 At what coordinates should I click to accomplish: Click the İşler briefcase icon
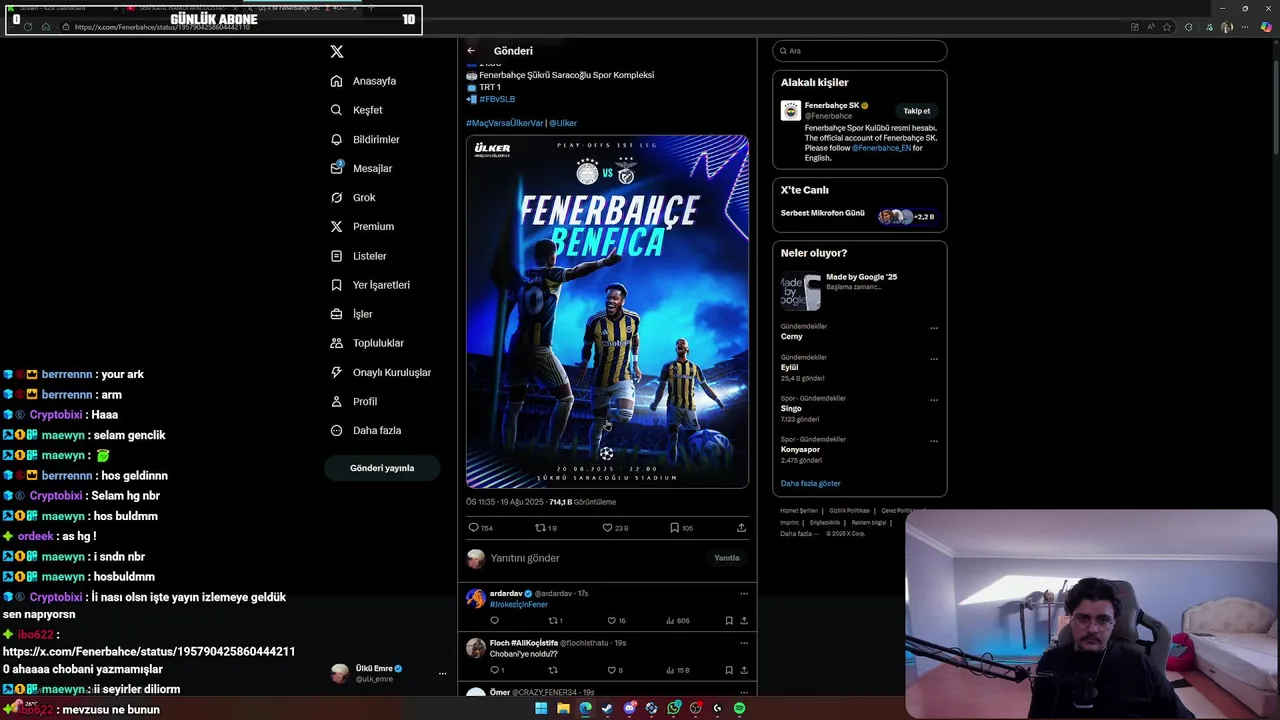(x=337, y=314)
